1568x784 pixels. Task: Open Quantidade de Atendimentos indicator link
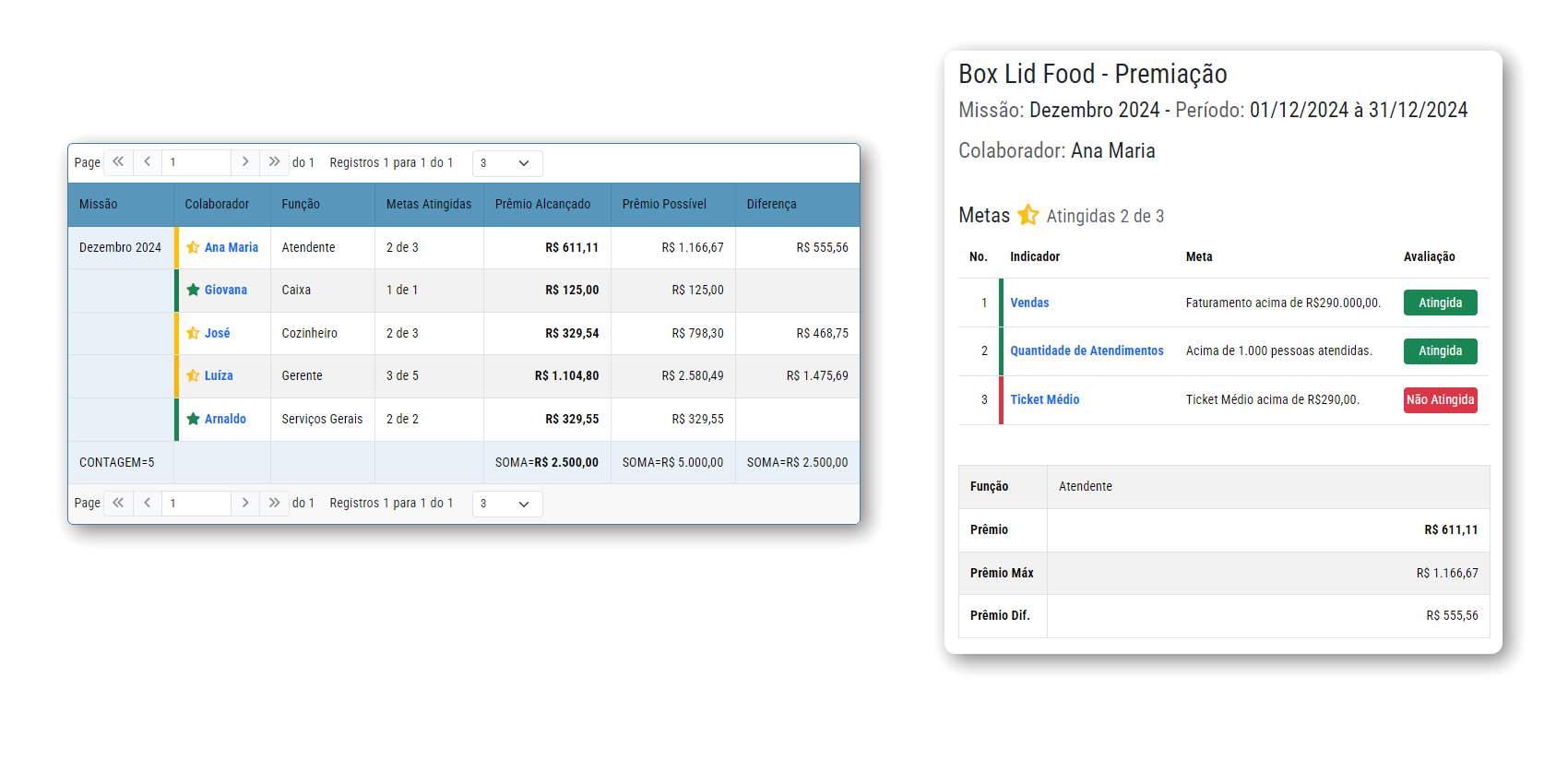pos(1087,350)
